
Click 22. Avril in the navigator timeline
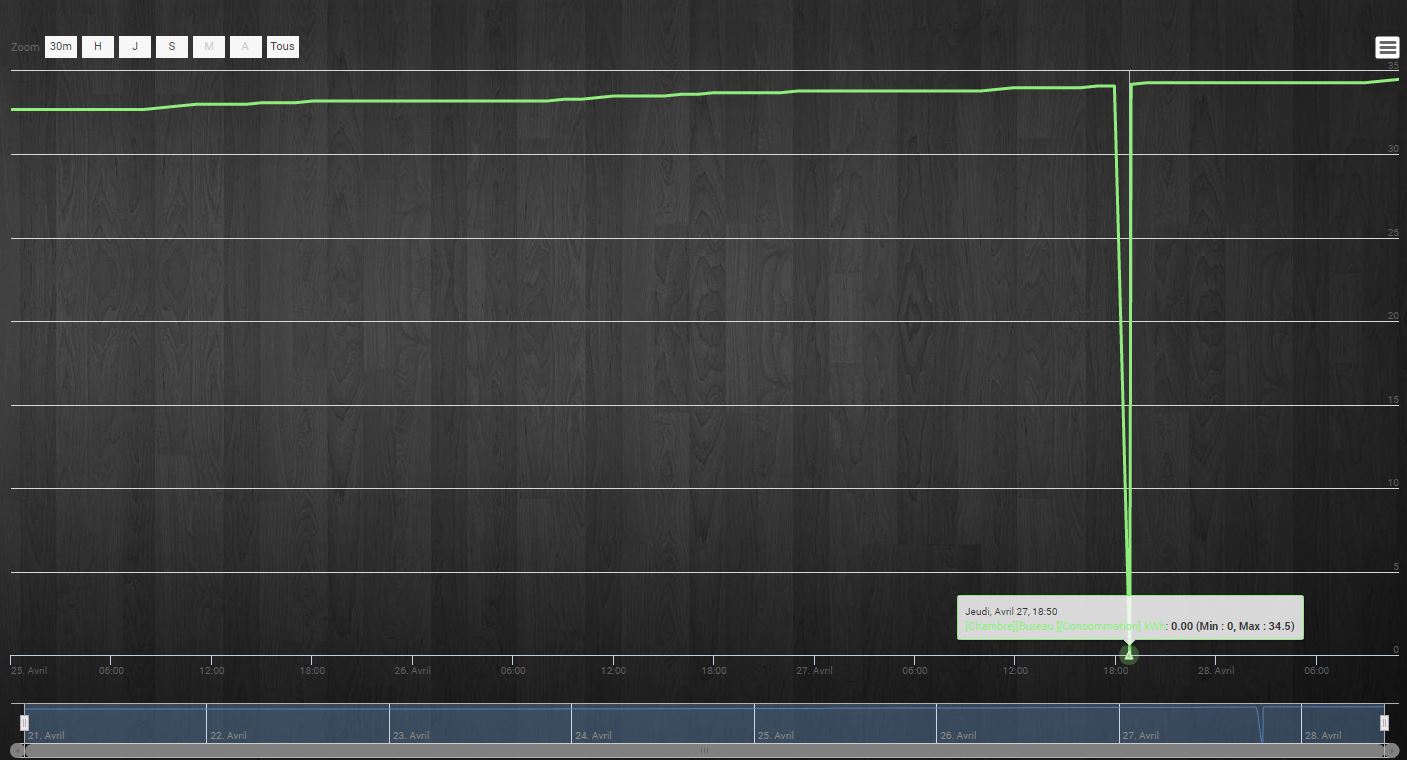[228, 735]
